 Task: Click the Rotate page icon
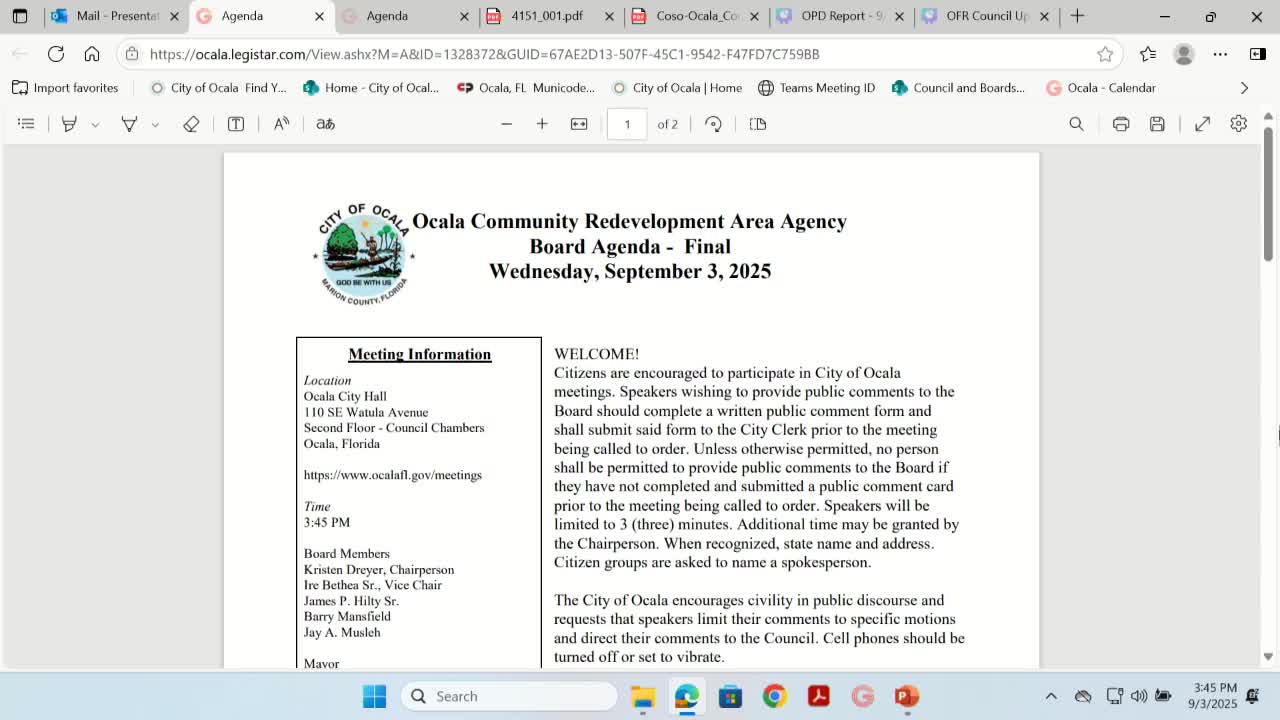pos(713,124)
